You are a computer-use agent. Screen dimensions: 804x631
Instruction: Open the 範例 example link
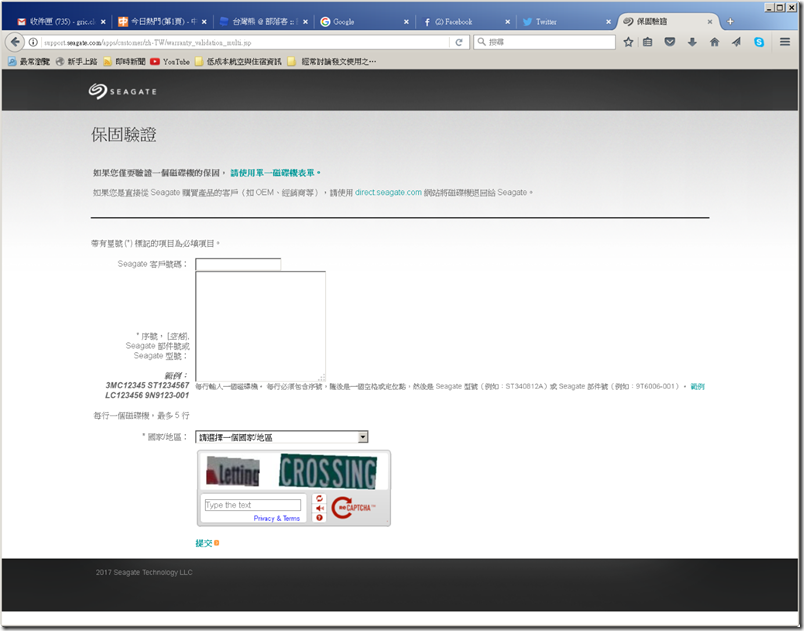[697, 386]
